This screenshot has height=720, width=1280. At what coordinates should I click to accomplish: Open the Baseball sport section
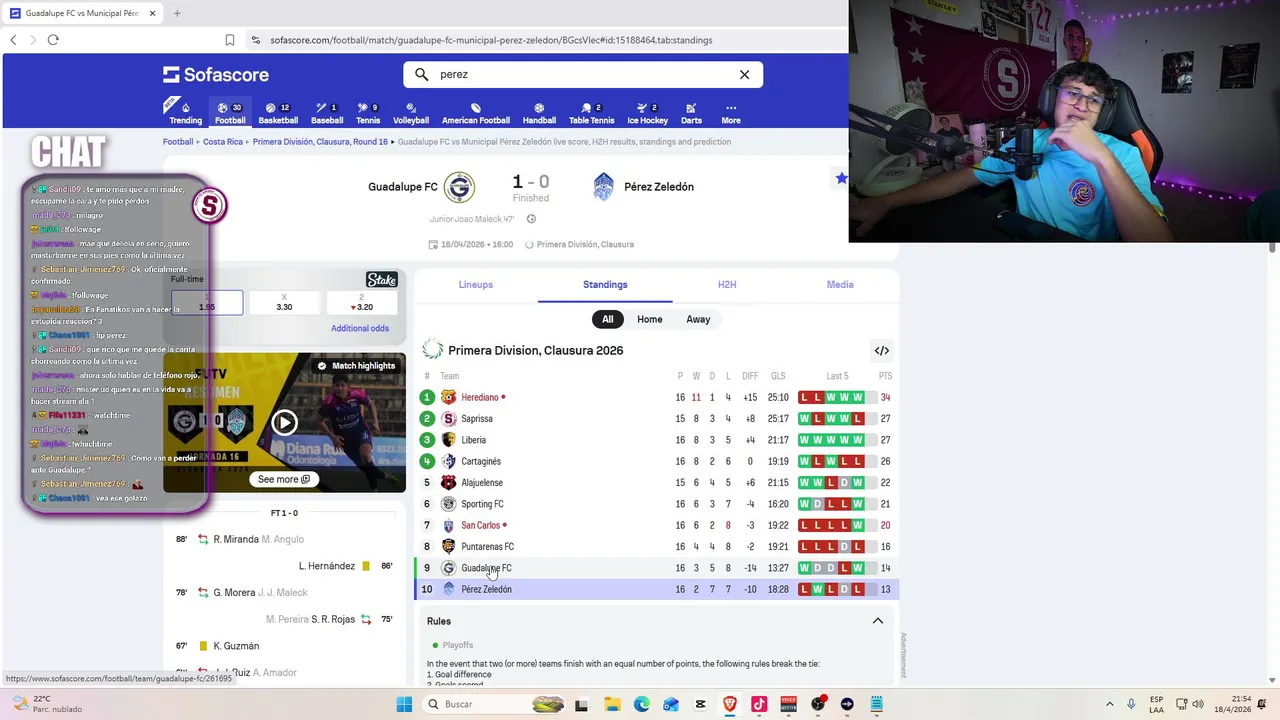[327, 113]
